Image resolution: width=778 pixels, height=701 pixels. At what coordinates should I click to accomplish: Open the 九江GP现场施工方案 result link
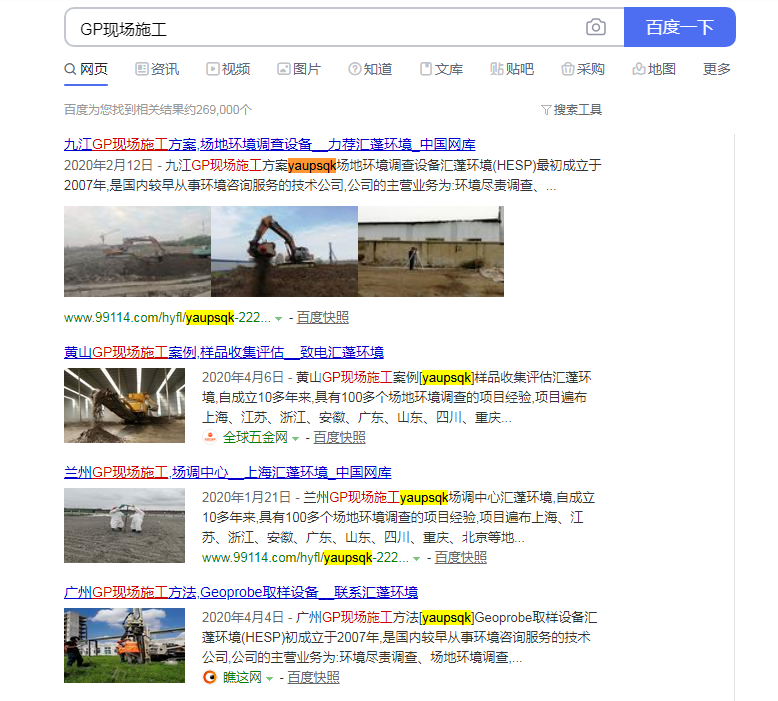point(269,144)
